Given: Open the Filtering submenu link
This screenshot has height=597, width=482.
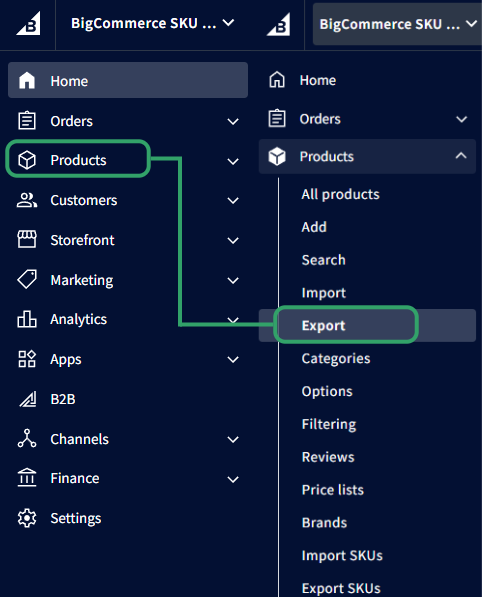Looking at the screenshot, I should coord(329,424).
